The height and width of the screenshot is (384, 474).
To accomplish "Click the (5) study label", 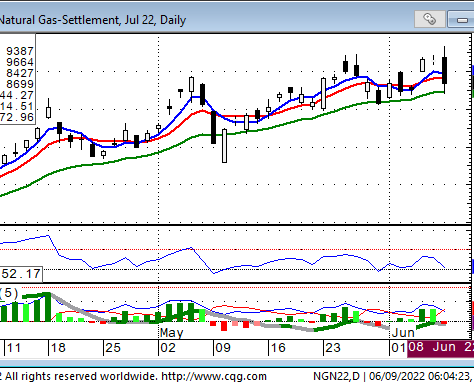I will (9, 293).
